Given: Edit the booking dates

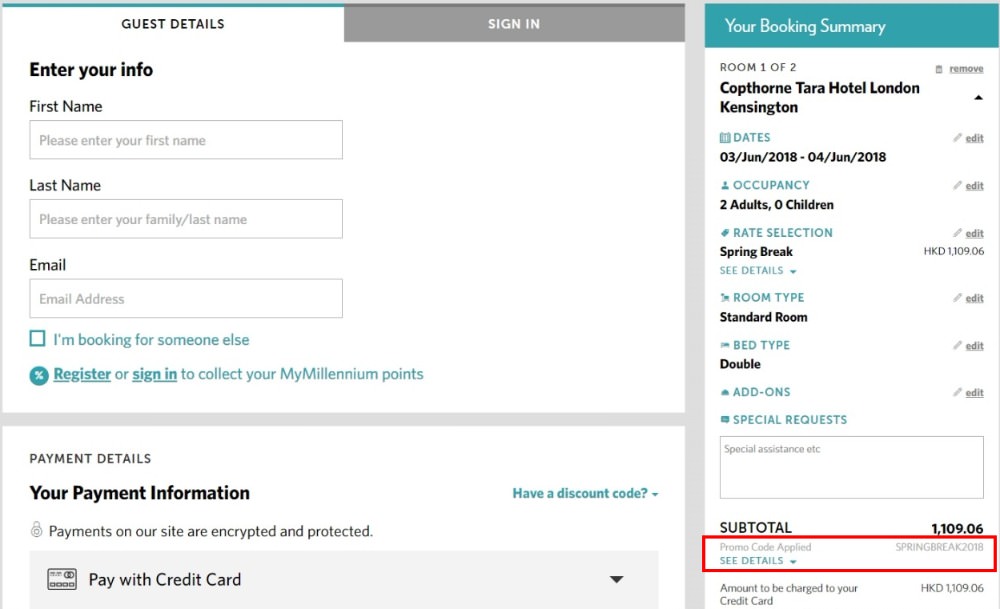Looking at the screenshot, I should pyautogui.click(x=969, y=138).
